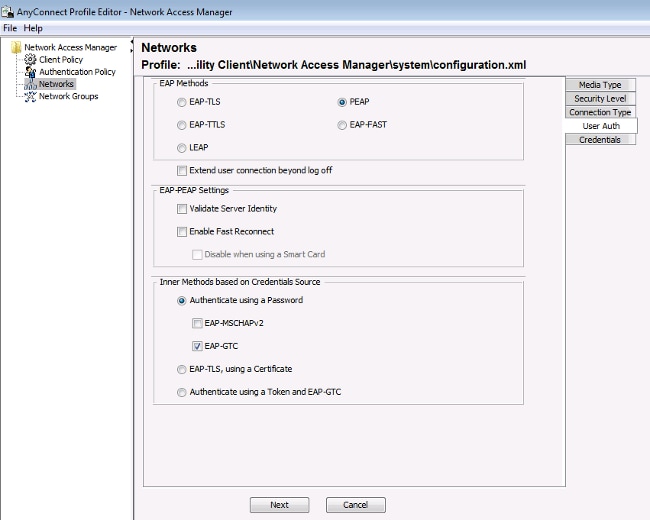Select Authenticate using a Password option

pyautogui.click(x=182, y=301)
